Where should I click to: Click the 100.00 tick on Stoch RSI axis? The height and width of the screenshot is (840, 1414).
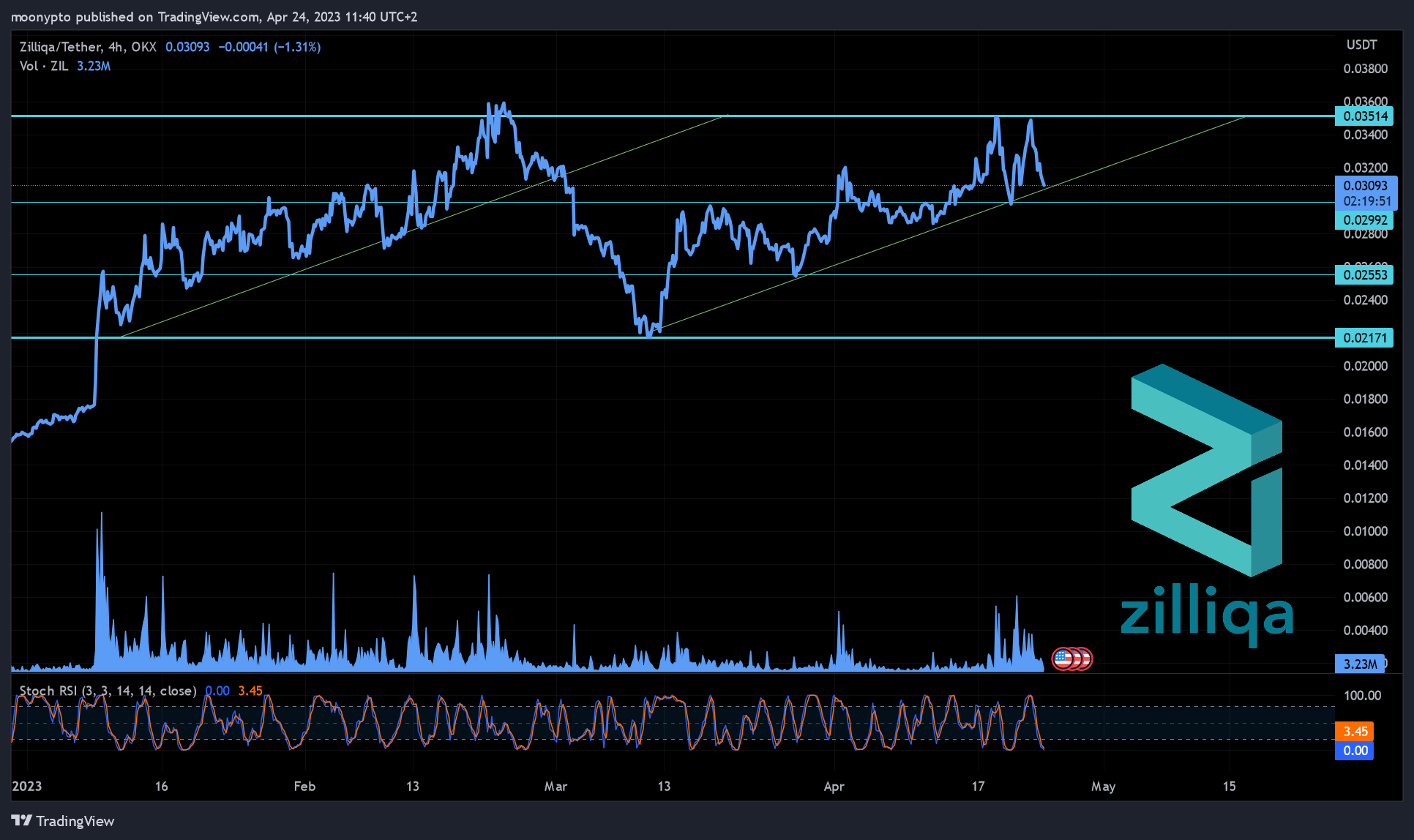coord(1363,695)
